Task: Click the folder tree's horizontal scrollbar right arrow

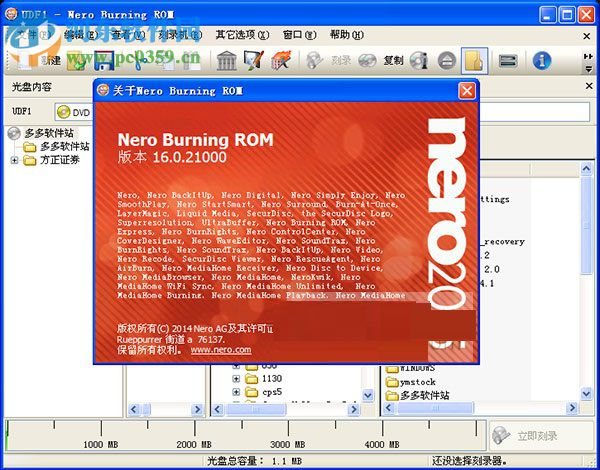Action: click(x=353, y=410)
